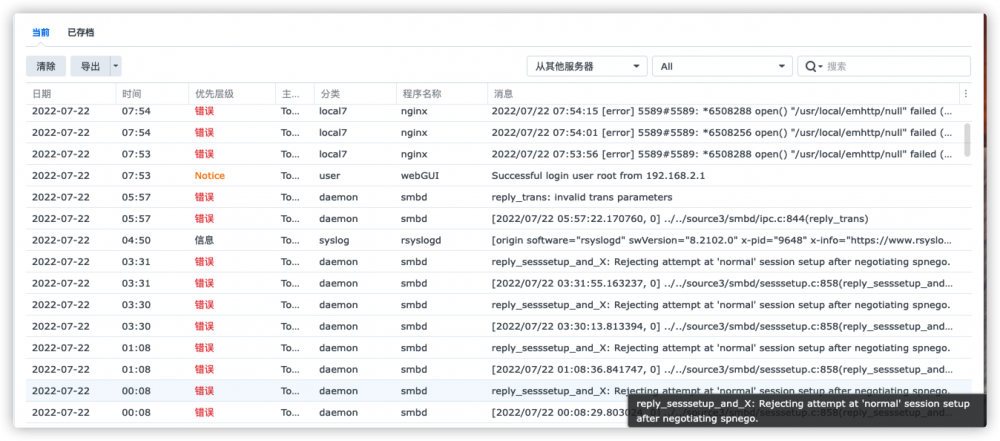The image size is (1000, 441).
Task: Open the All priority filter dropdown
Action: pos(722,66)
